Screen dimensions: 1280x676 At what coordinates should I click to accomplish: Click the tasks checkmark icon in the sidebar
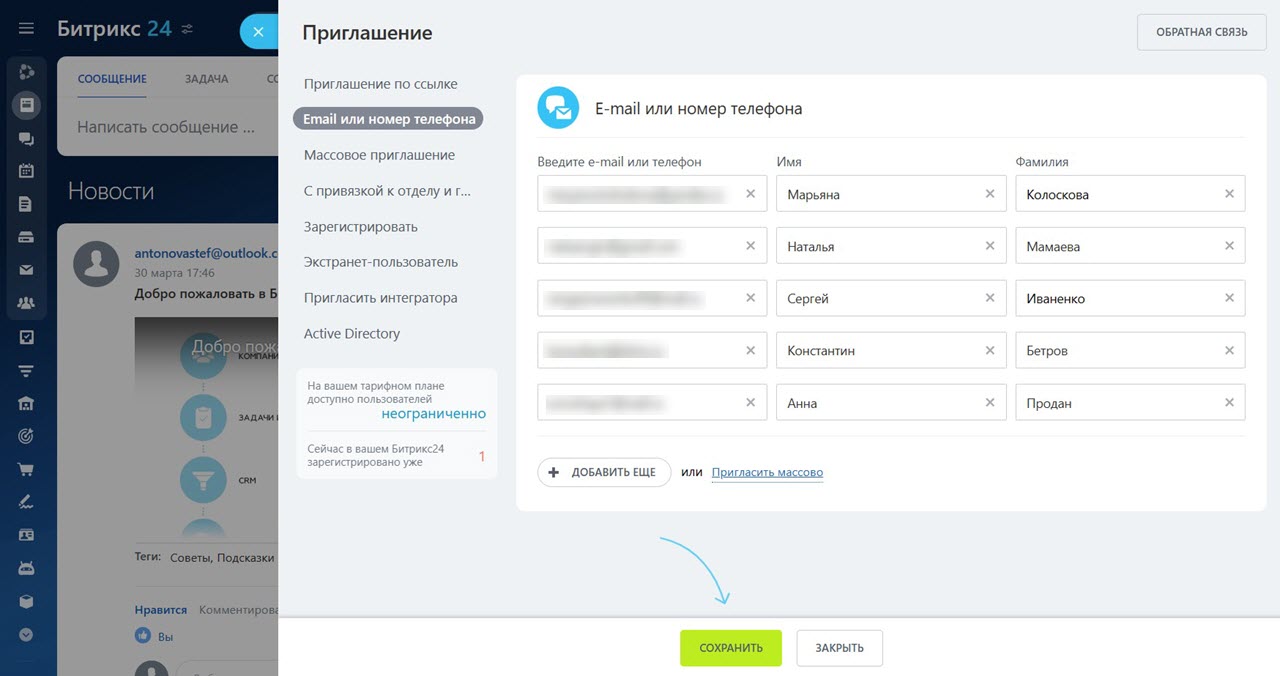pyautogui.click(x=26, y=337)
